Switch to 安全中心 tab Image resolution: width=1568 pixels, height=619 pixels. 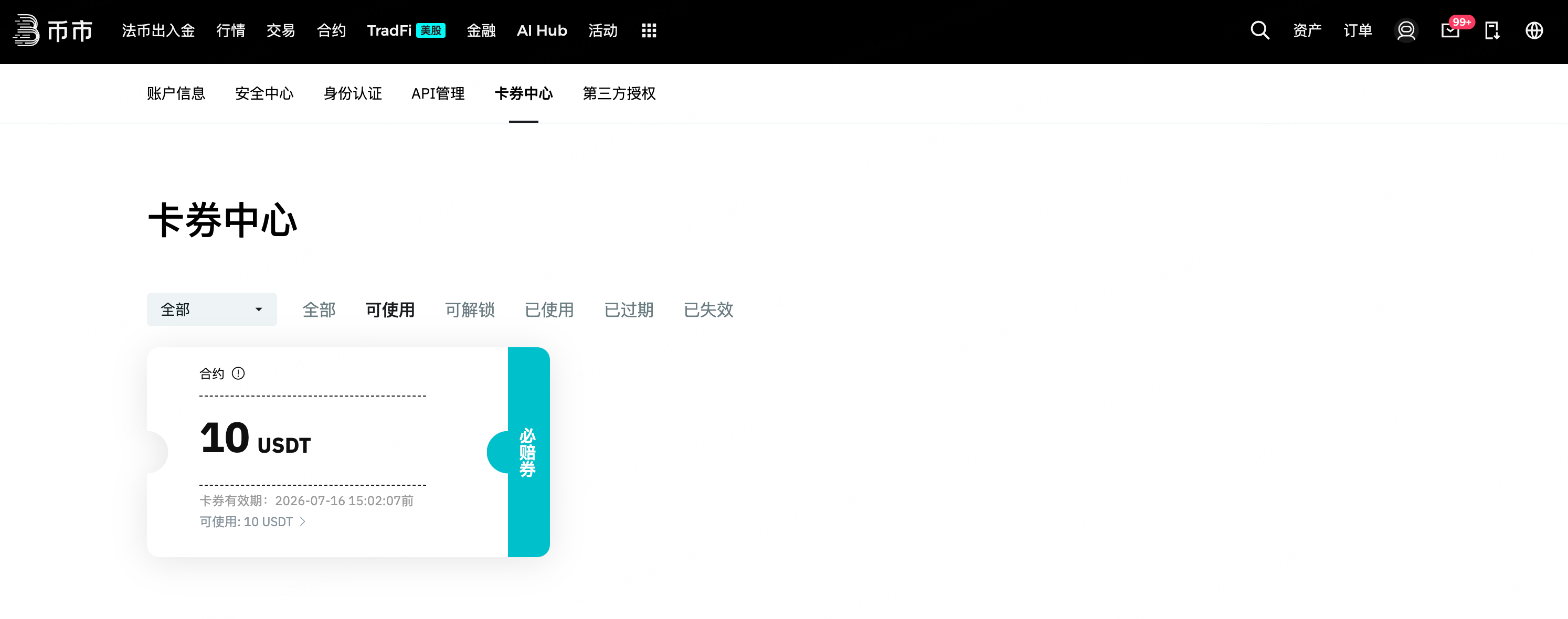[x=264, y=93]
